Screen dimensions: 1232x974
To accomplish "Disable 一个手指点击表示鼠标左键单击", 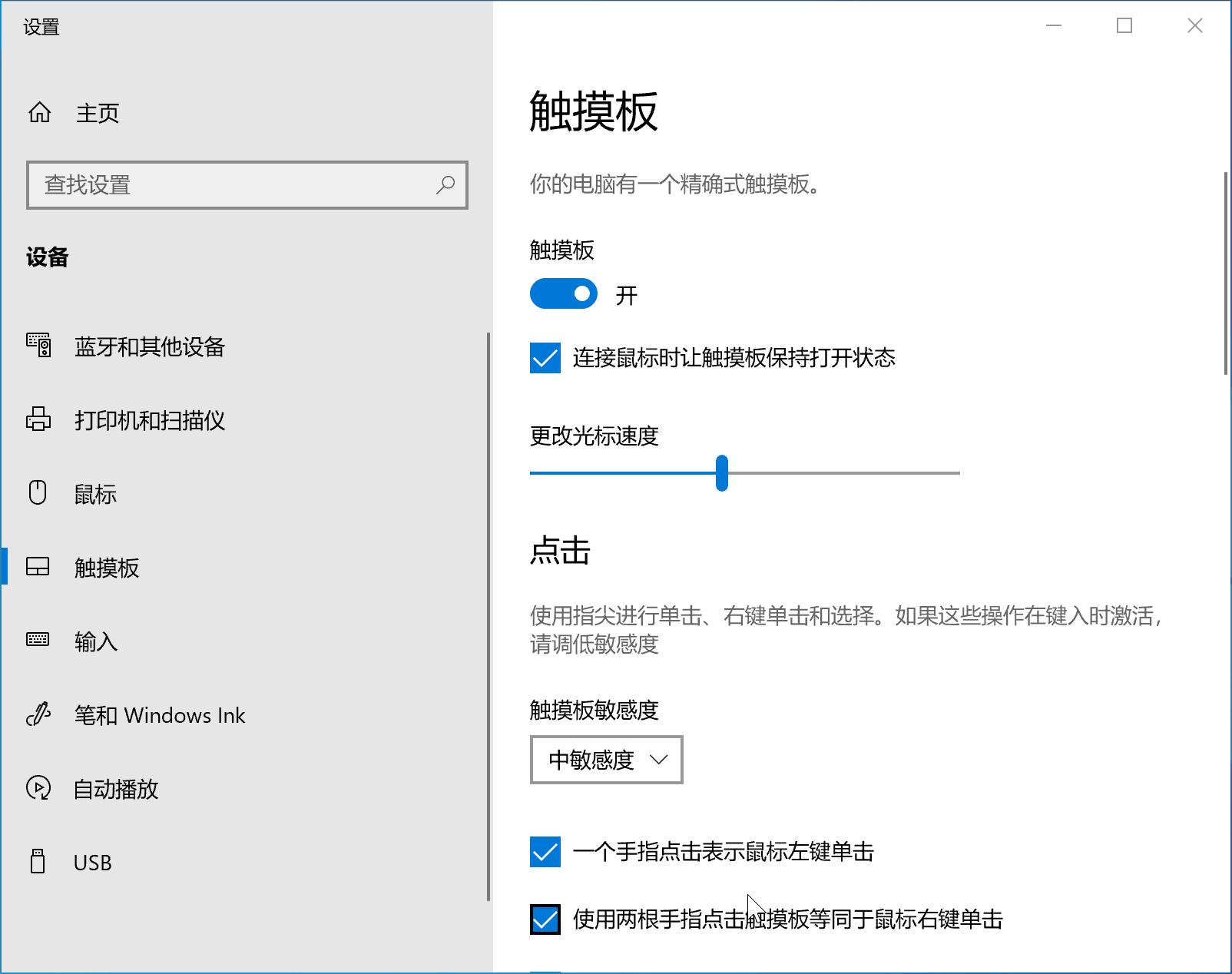I will (545, 851).
